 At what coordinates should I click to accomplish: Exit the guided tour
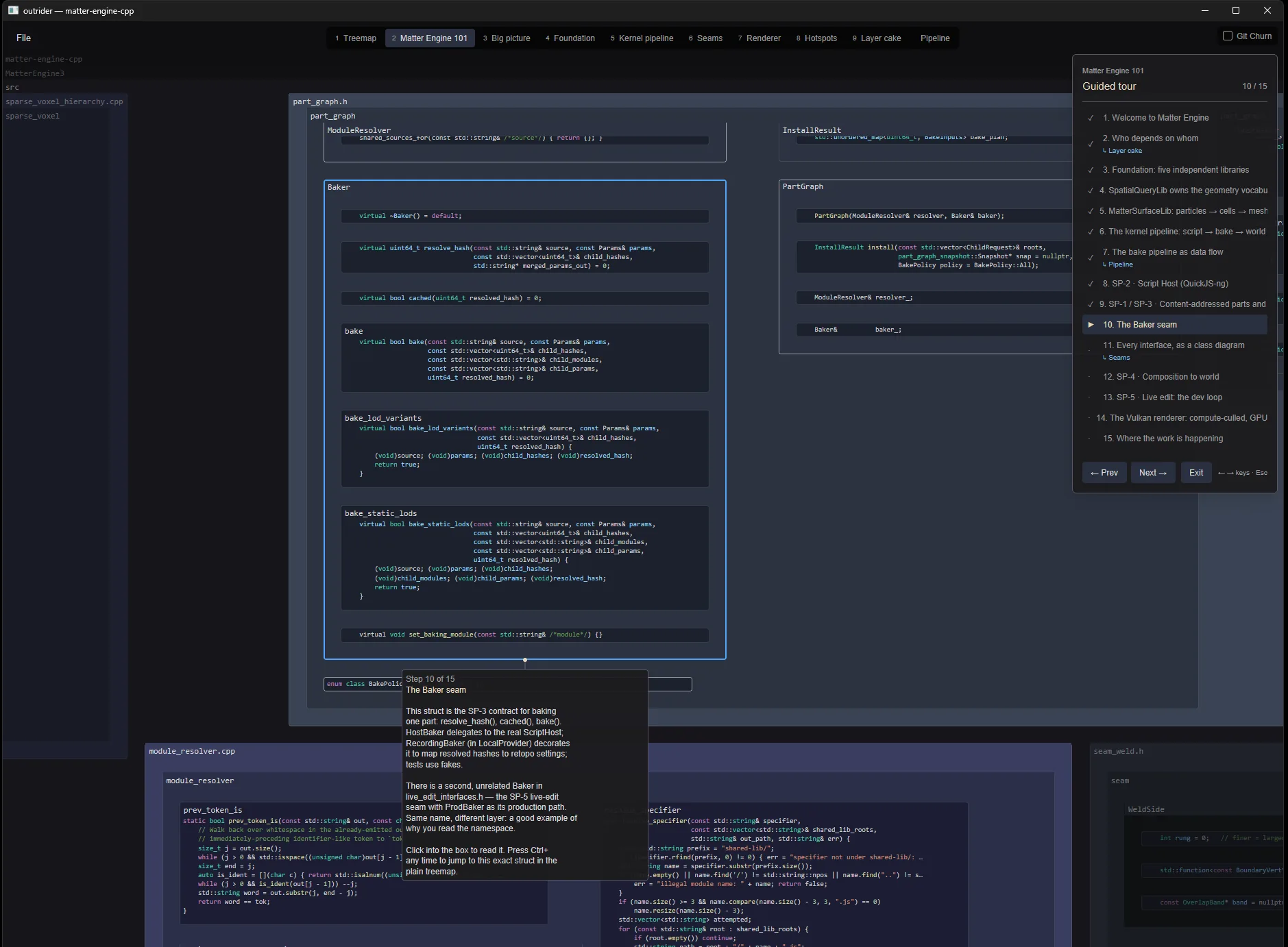click(x=1196, y=473)
